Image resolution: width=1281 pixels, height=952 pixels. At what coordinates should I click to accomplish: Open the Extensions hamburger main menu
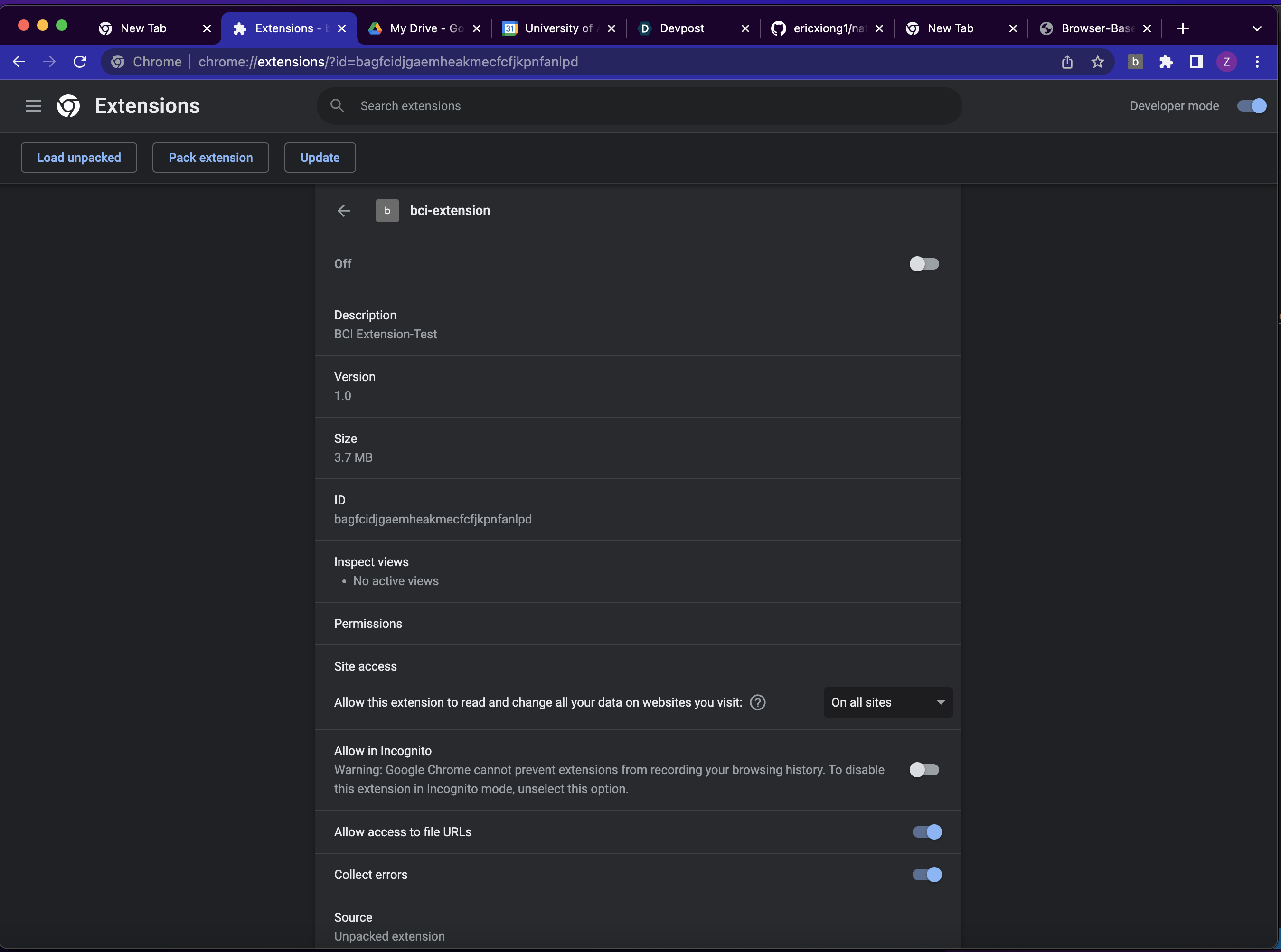coord(33,105)
